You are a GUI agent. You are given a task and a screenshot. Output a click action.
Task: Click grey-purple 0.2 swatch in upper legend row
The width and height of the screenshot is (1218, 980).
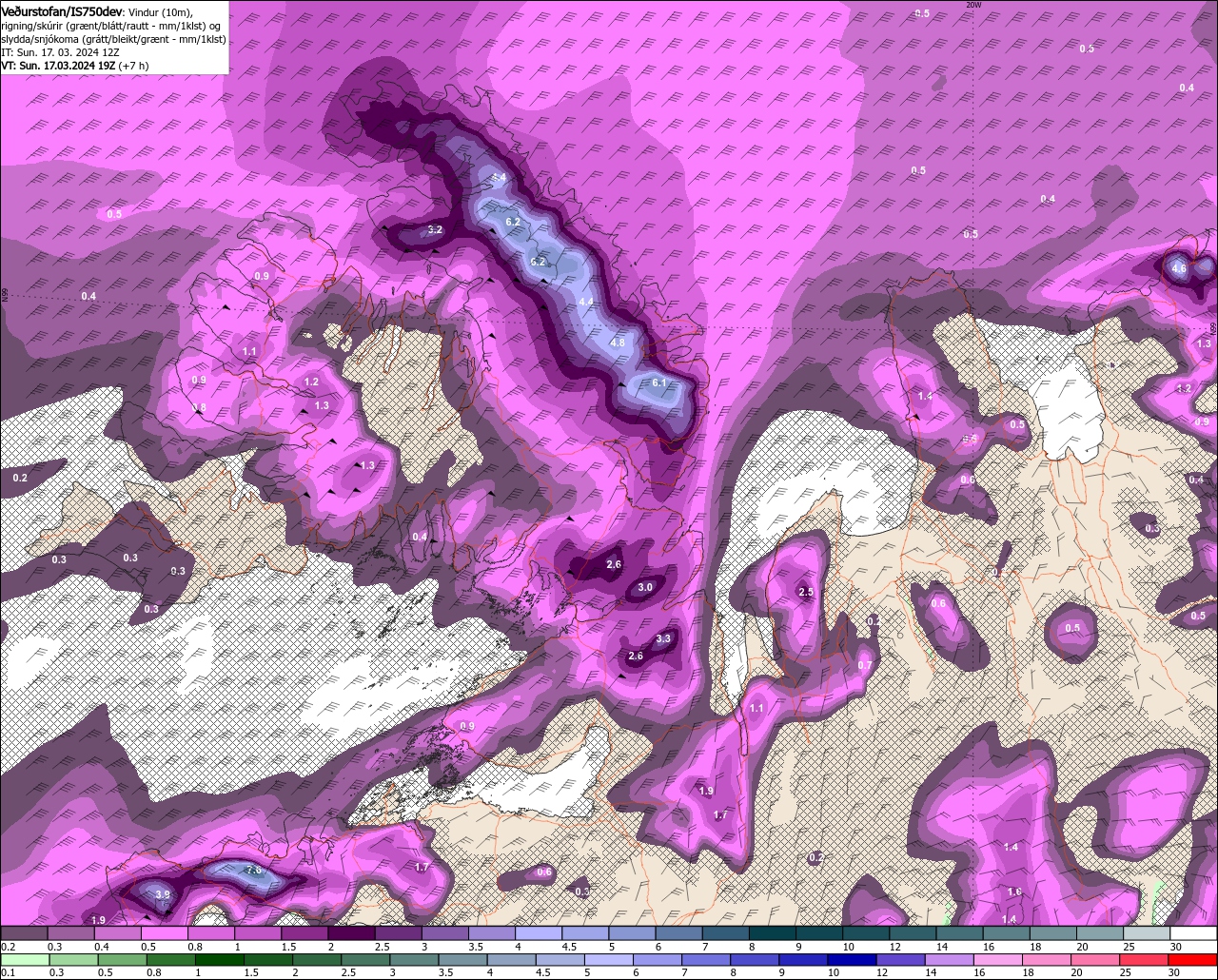point(24,933)
